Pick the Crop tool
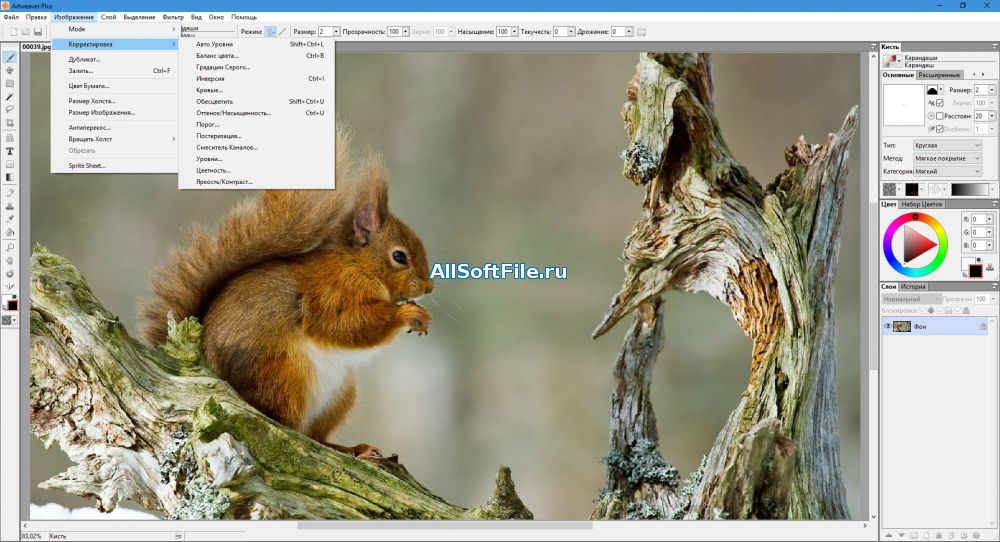1000x542 pixels. pos(10,123)
